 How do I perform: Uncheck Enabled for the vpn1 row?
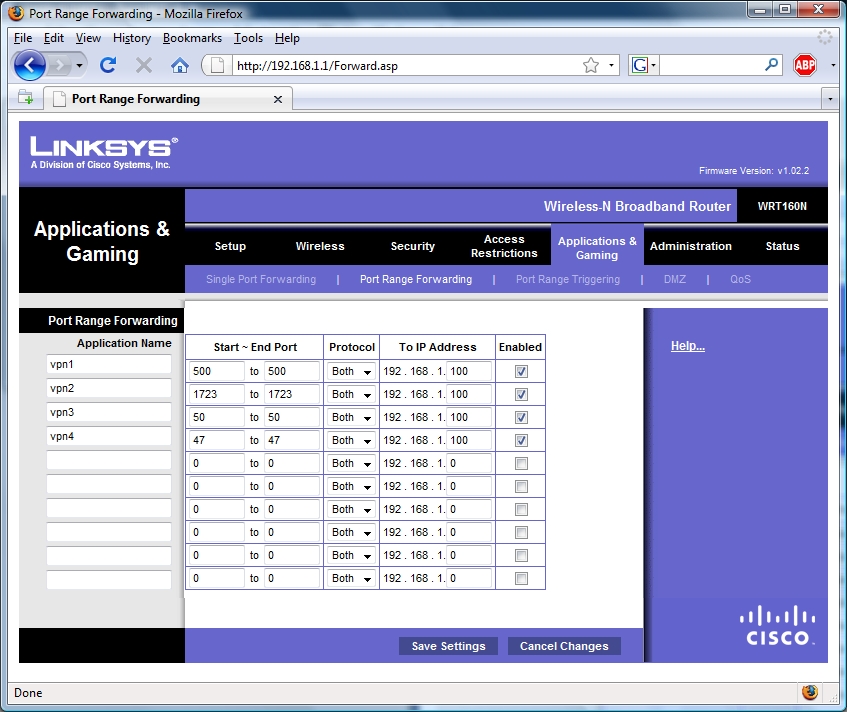pyautogui.click(x=521, y=371)
